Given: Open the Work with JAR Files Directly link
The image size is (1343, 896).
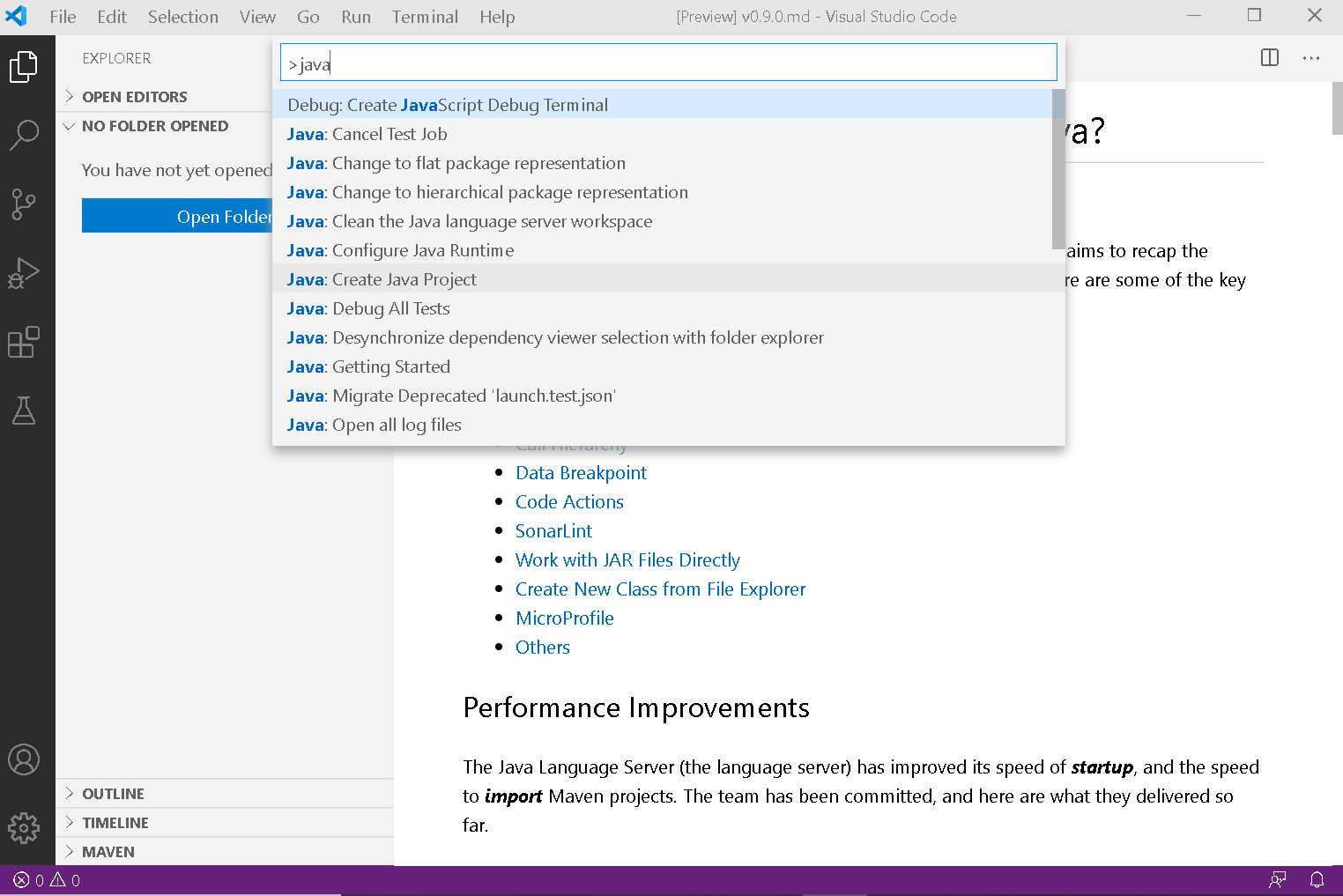Looking at the screenshot, I should [627, 560].
